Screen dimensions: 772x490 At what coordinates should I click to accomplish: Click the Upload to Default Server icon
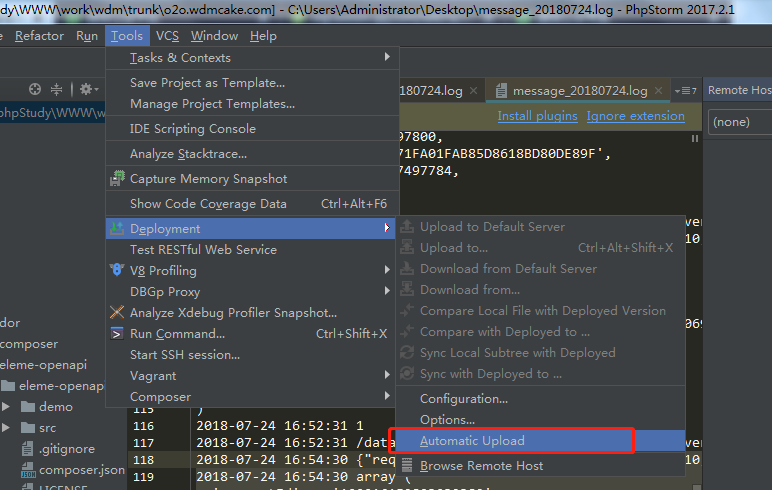click(407, 227)
